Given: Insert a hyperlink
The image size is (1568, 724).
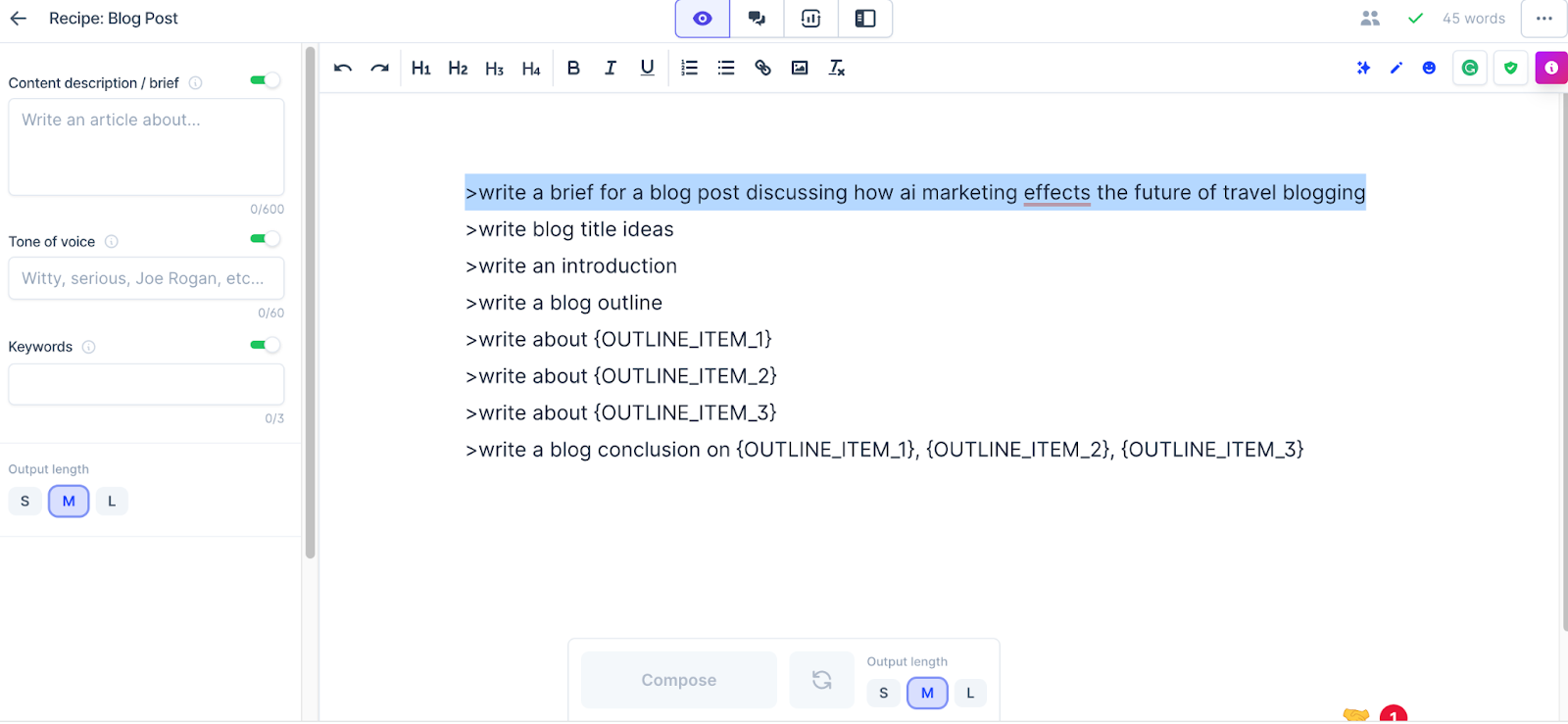Looking at the screenshot, I should click(x=762, y=68).
